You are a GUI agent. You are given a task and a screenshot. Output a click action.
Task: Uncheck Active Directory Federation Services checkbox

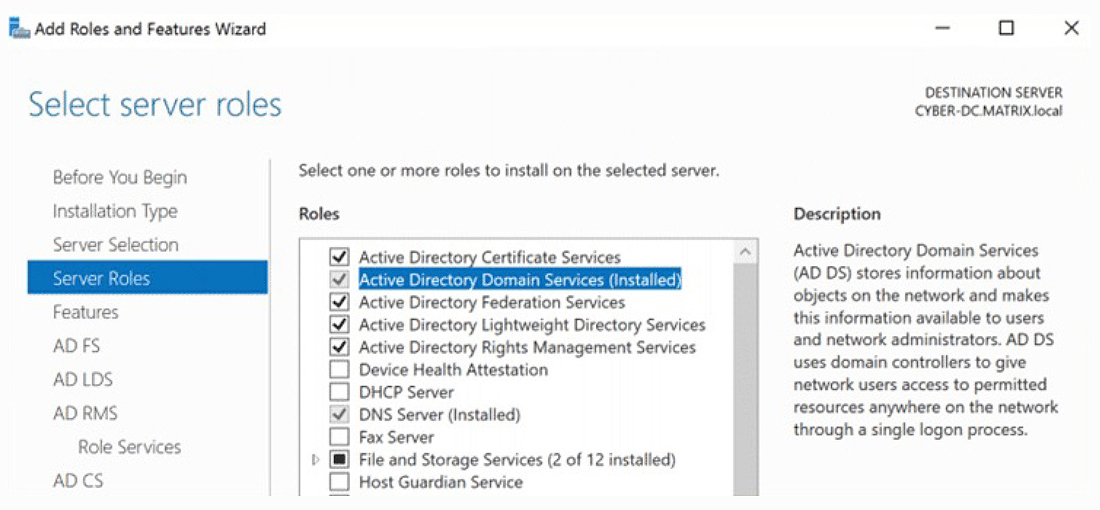coord(340,302)
